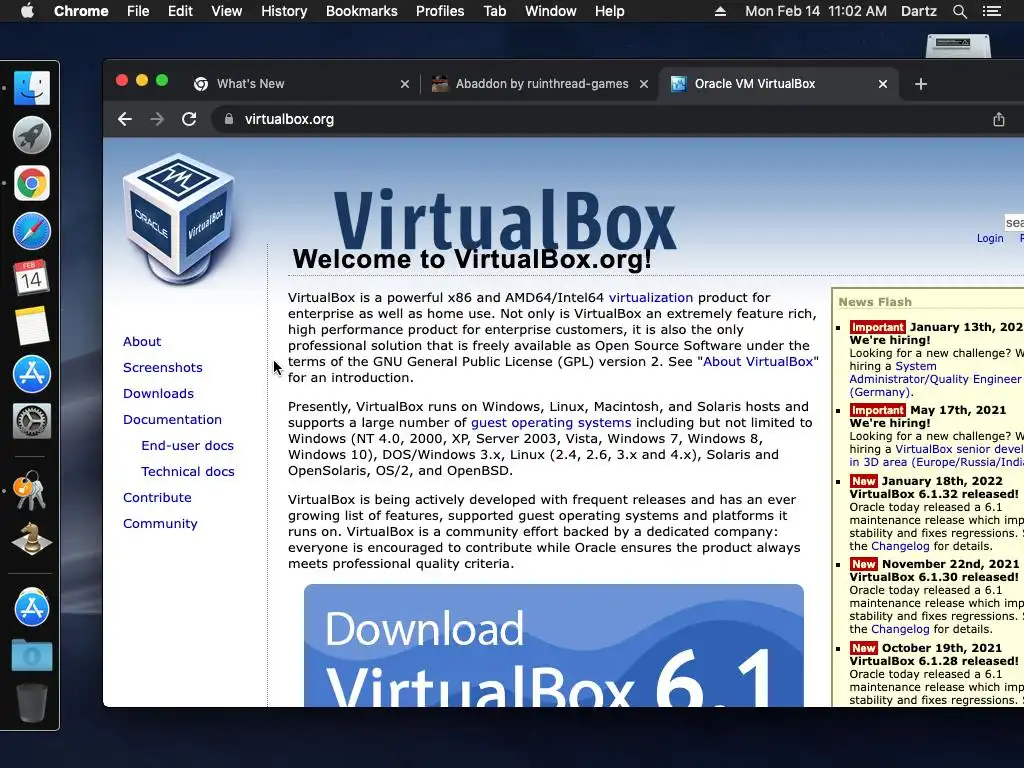Viewport: 1024px width, 768px height.
Task: Open the Screenshots sidebar link
Action: coord(163,368)
